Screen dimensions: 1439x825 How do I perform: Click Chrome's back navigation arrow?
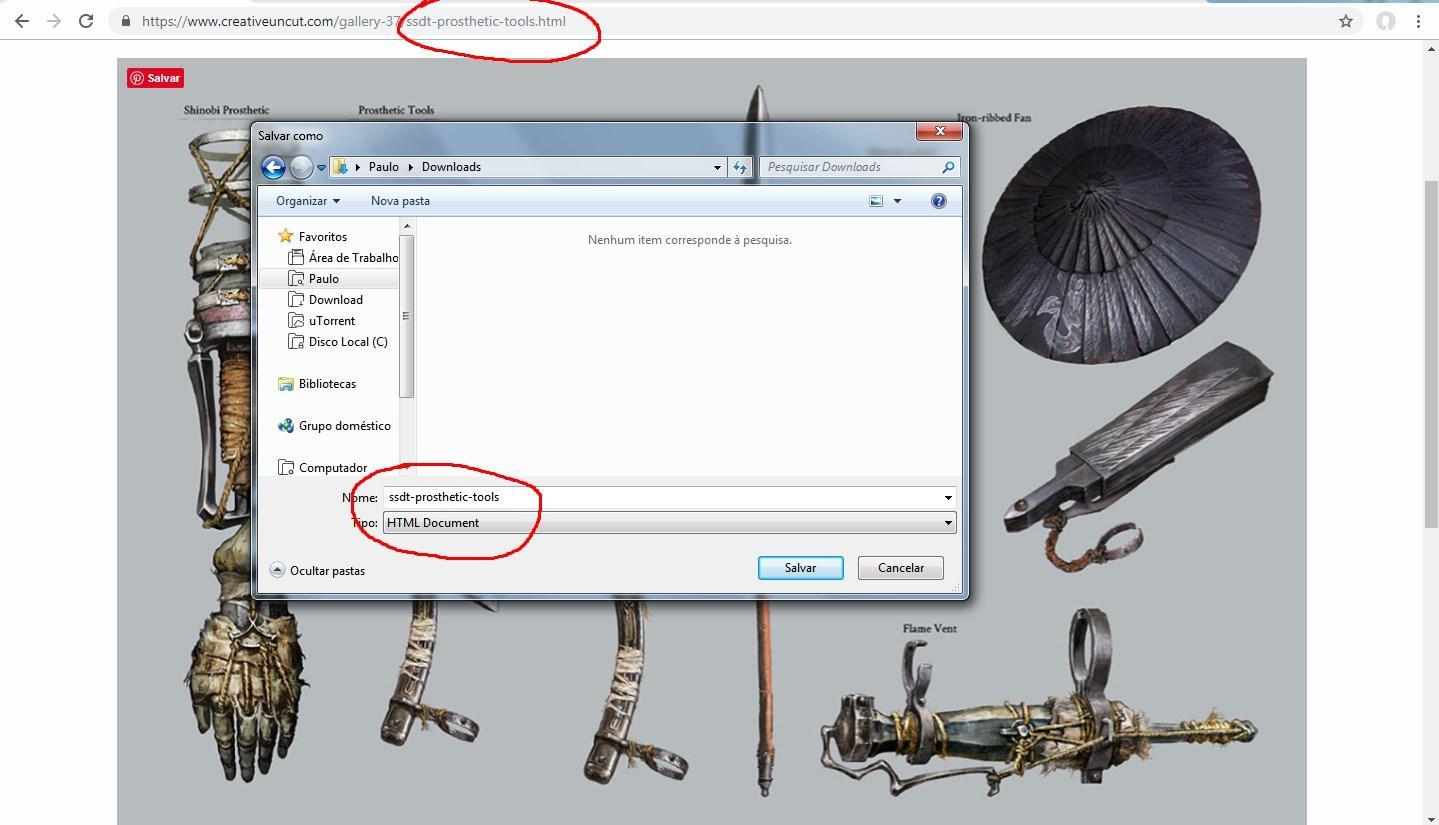pyautogui.click(x=22, y=21)
